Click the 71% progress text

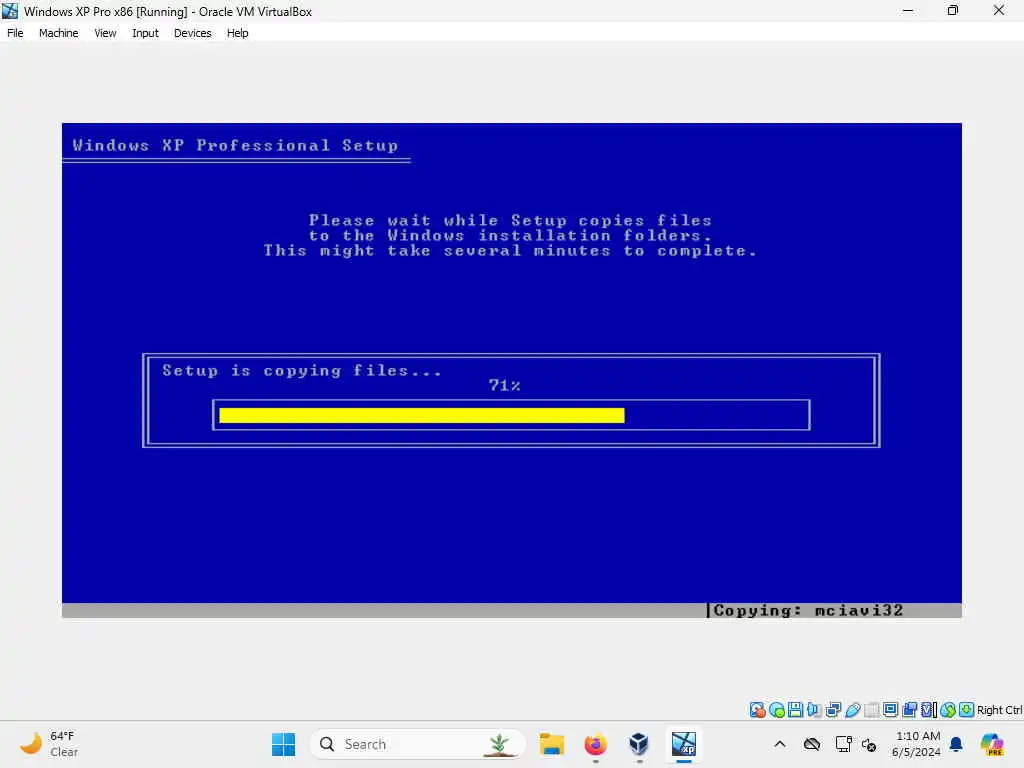(504, 385)
